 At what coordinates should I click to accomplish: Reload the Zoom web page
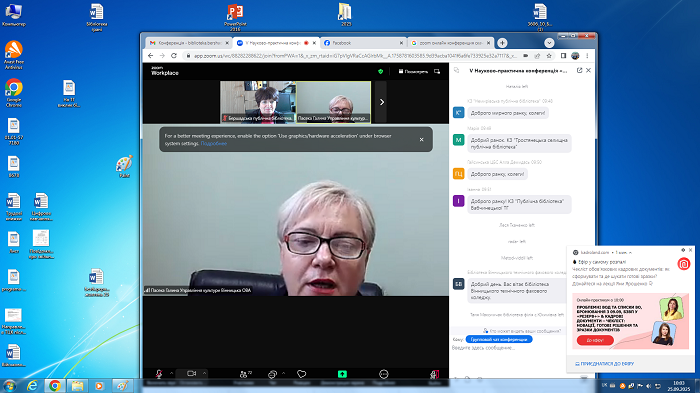coord(174,56)
